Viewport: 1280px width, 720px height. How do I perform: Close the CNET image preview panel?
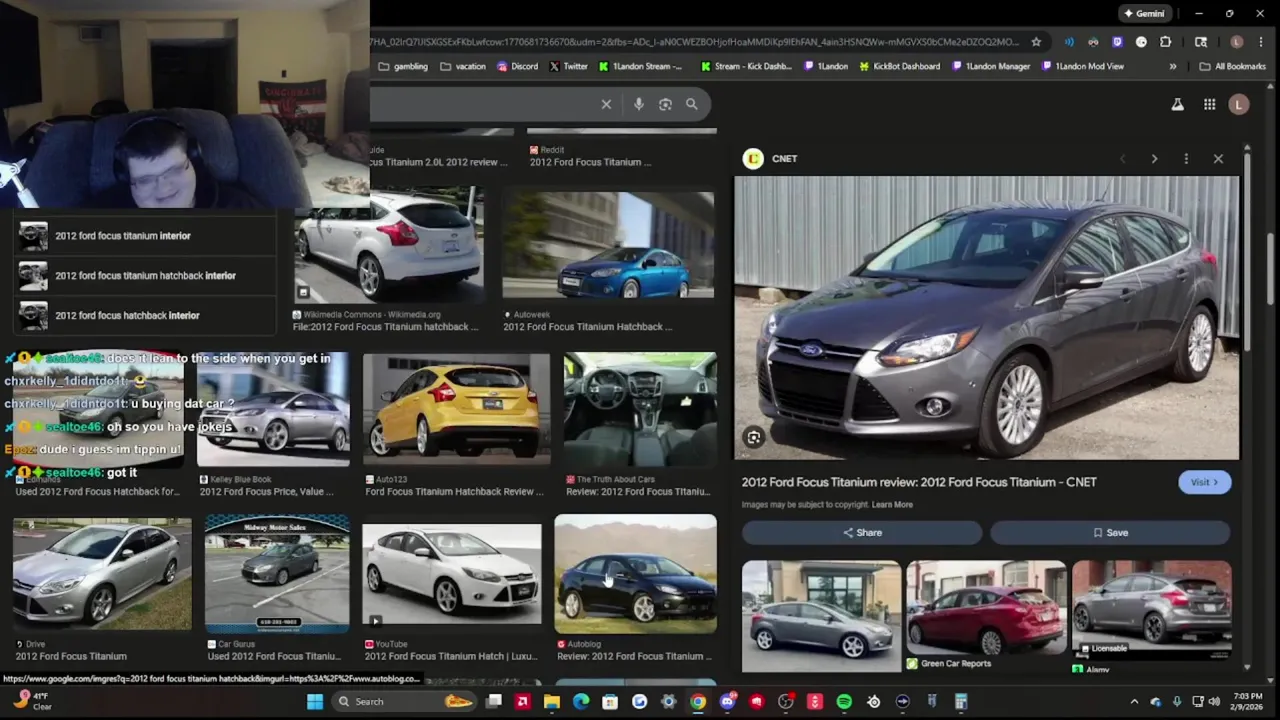(1218, 159)
